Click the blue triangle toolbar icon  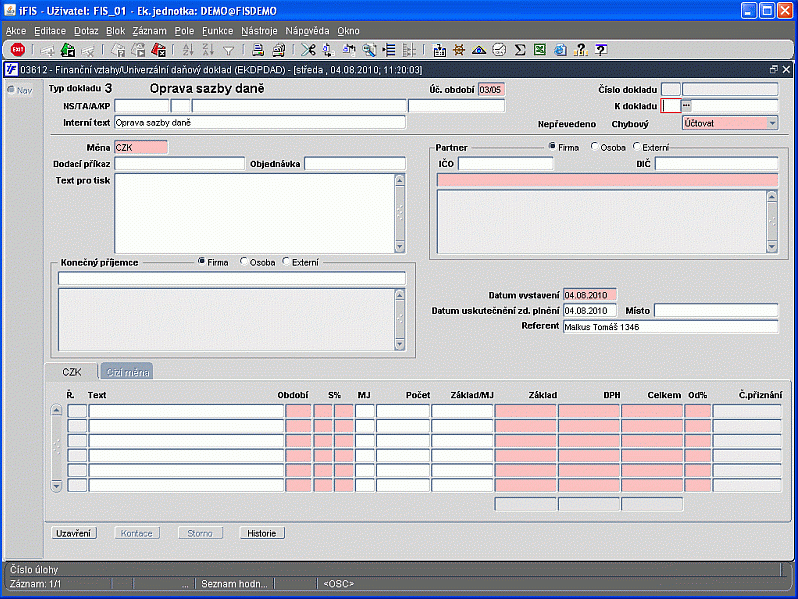pyautogui.click(x=479, y=50)
